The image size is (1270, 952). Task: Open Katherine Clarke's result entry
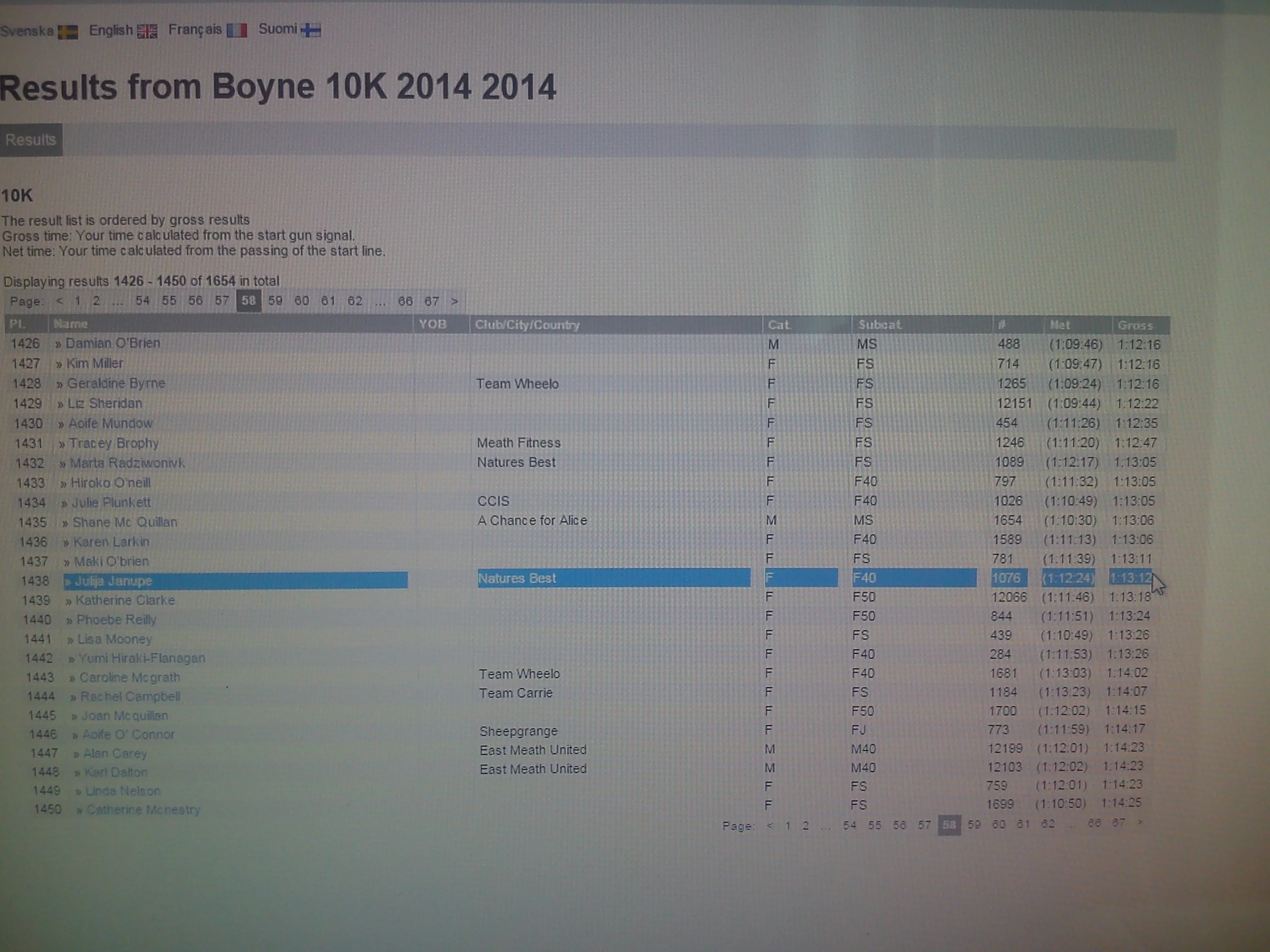125,600
